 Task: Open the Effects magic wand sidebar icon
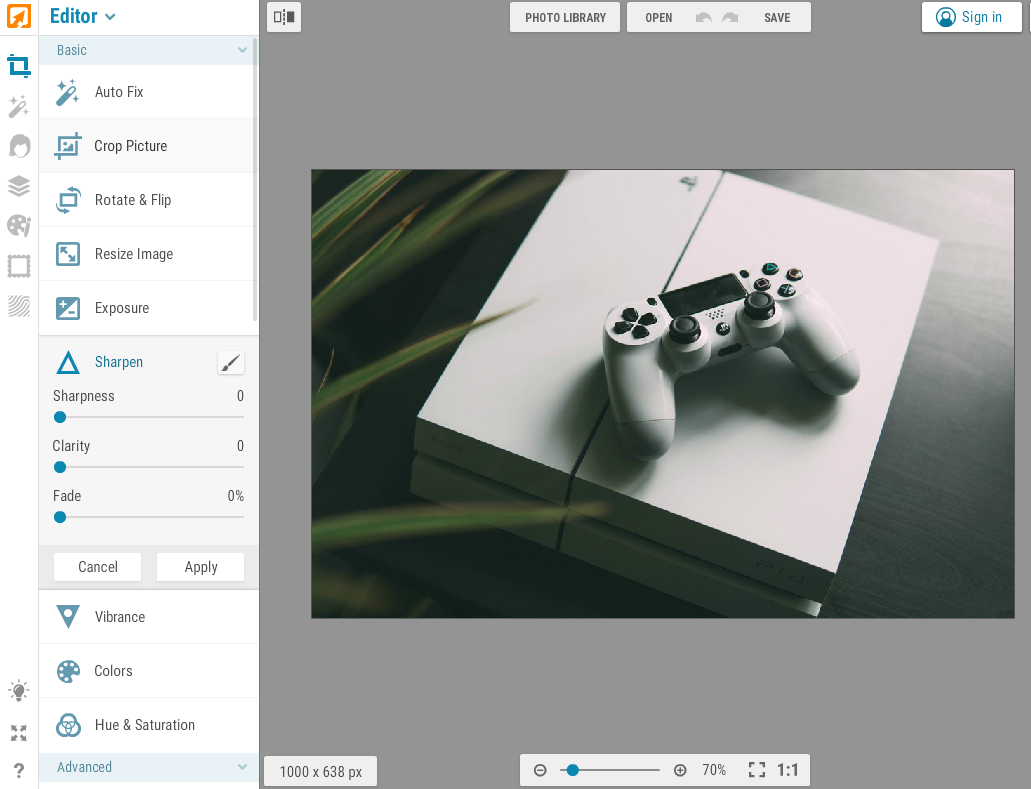tap(18, 106)
